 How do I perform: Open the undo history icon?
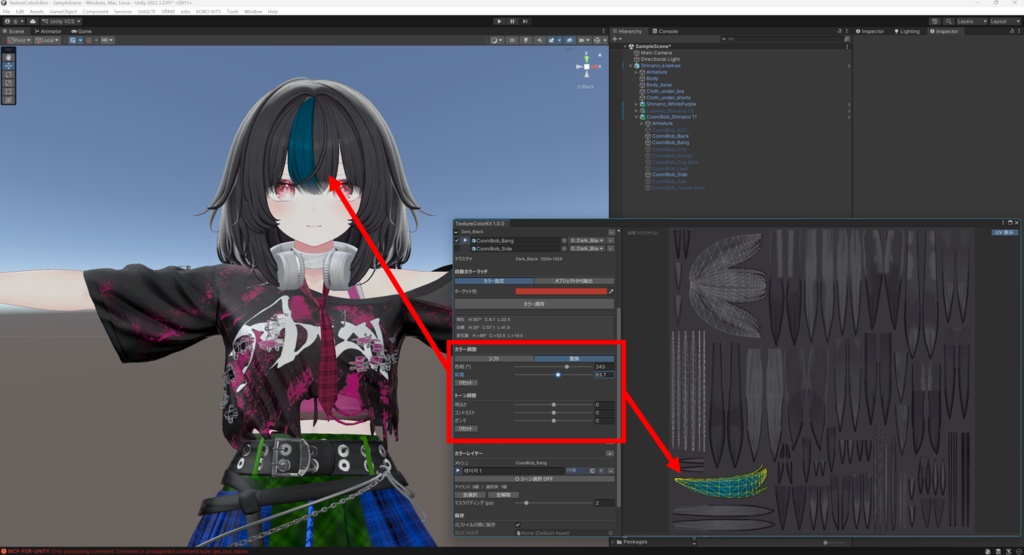[935, 21]
